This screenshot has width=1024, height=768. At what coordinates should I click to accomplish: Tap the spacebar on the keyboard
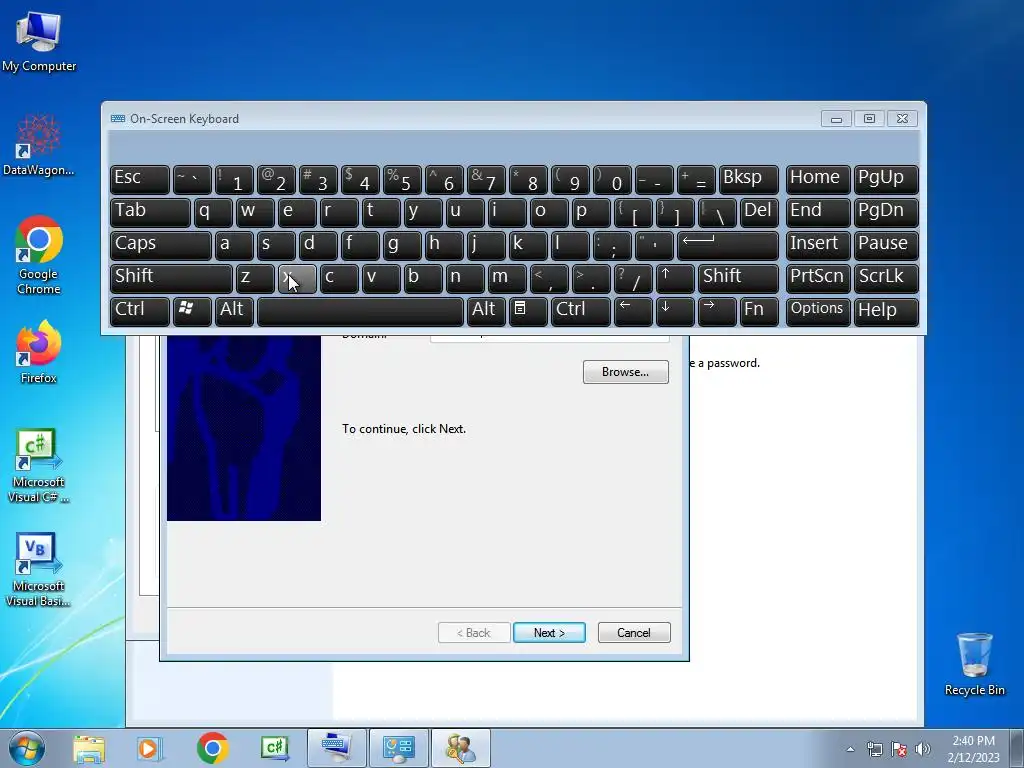[360, 311]
